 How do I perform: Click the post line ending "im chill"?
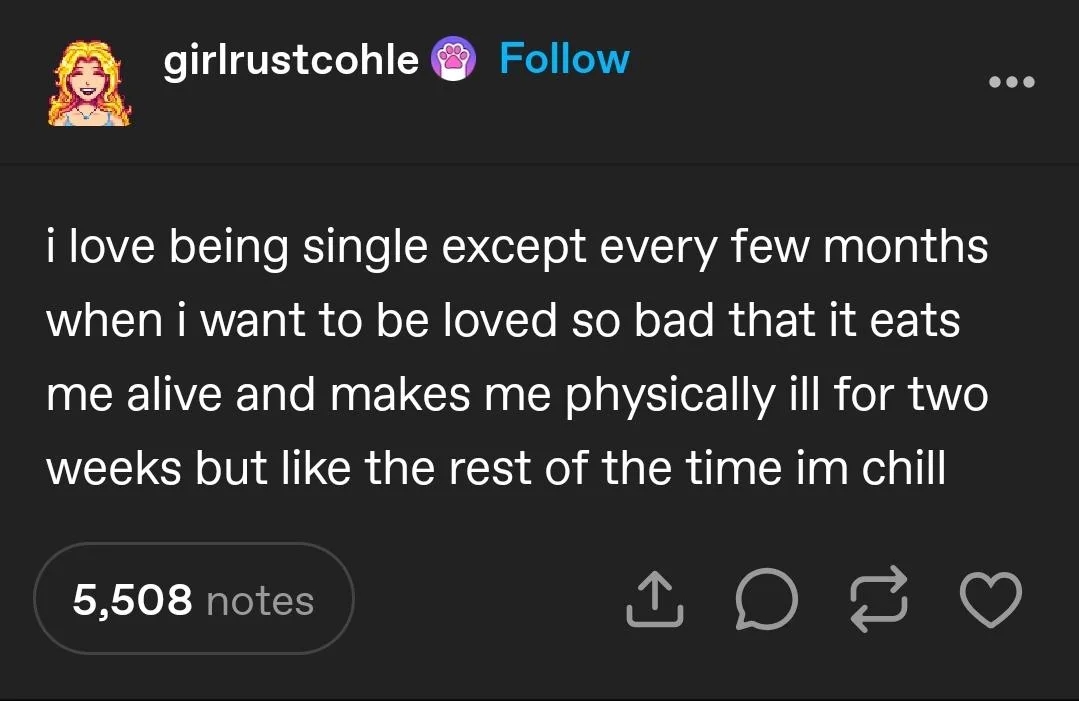point(496,468)
